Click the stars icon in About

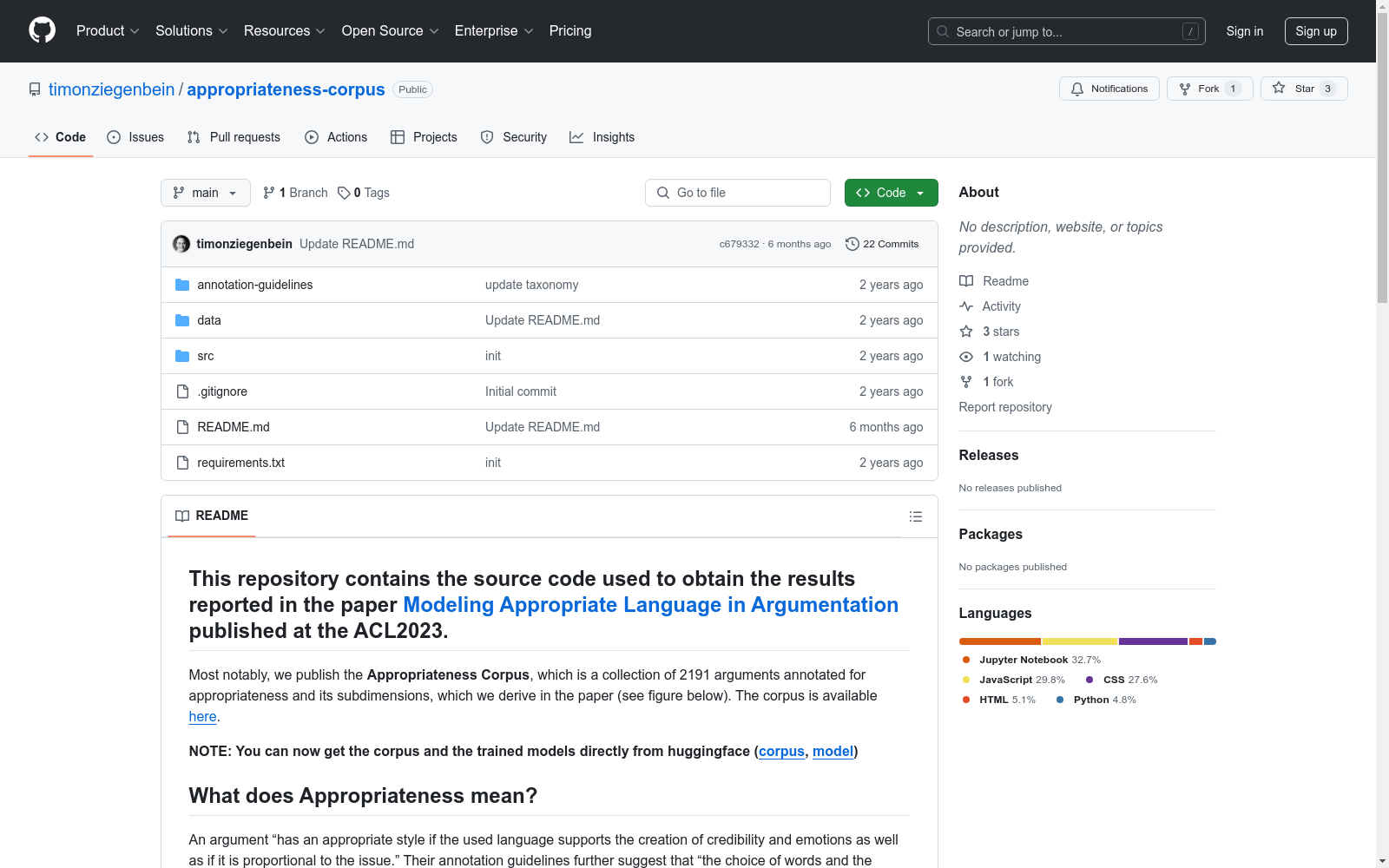tap(966, 332)
